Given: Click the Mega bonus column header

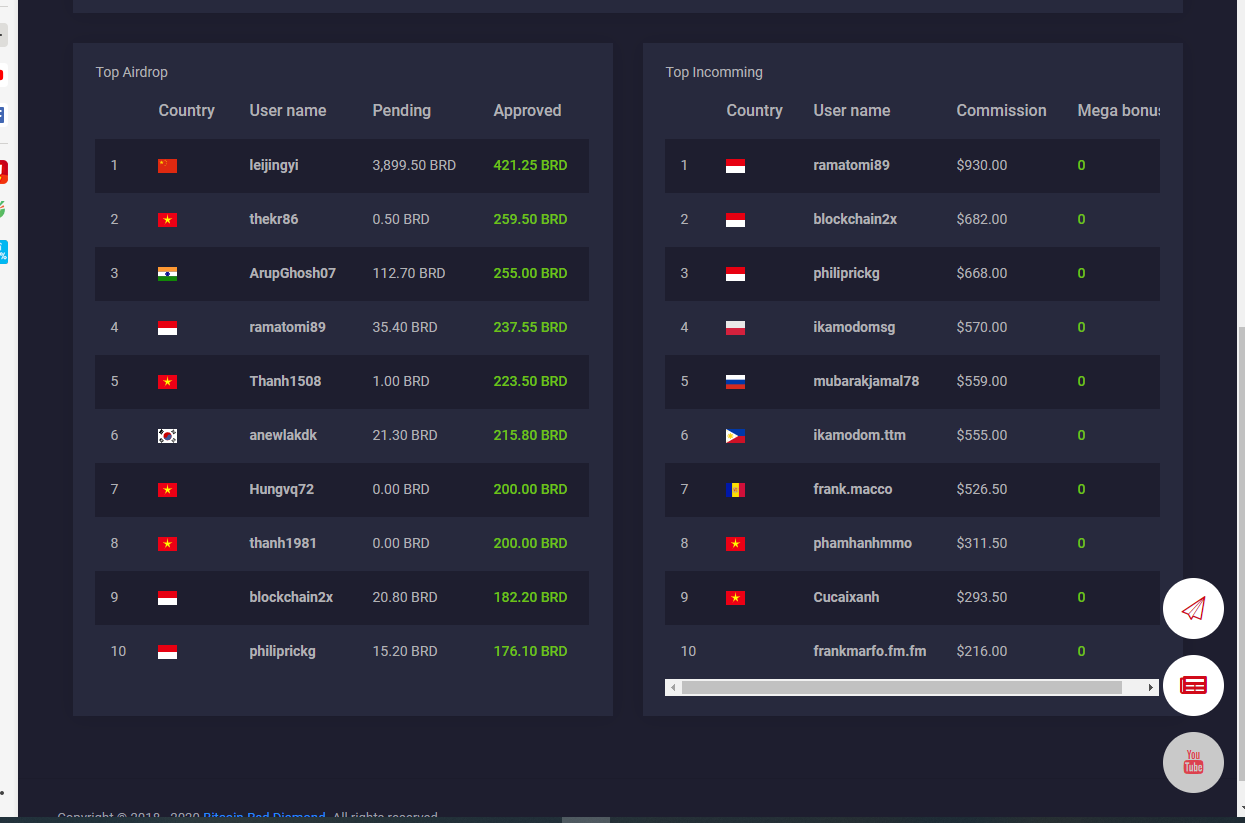Looking at the screenshot, I should [x=1118, y=111].
